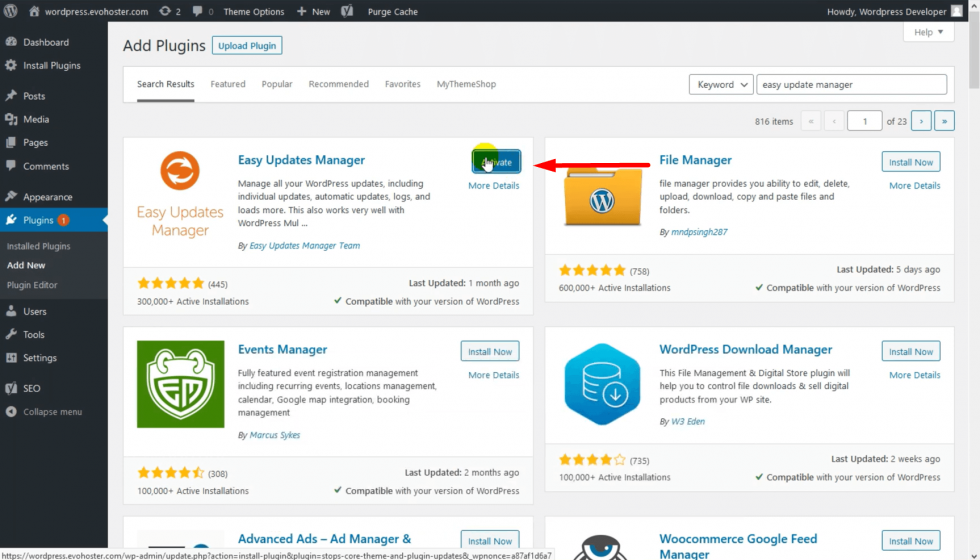Switch to the Popular tab
This screenshot has height=560, width=980.
277,84
